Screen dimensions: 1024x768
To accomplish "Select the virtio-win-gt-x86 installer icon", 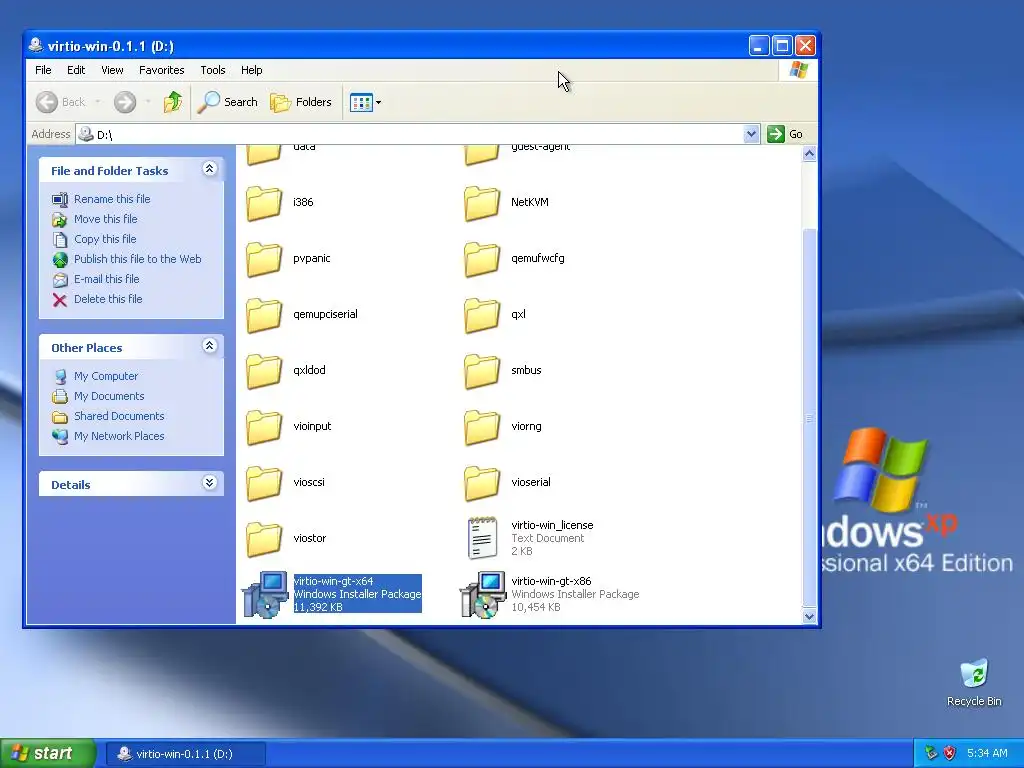I will coord(483,594).
